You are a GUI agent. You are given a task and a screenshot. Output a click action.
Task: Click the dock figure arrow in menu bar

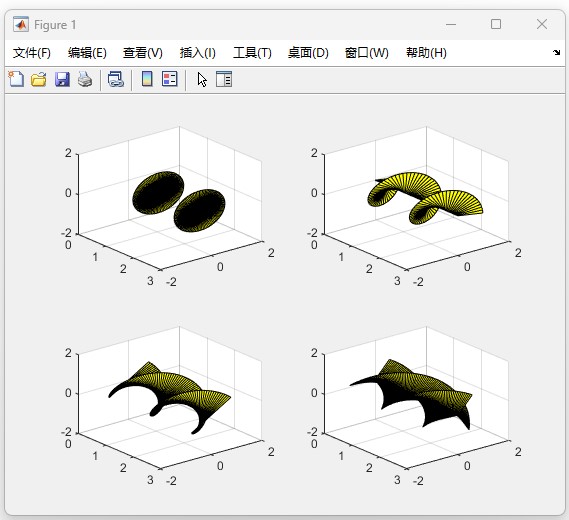pyautogui.click(x=556, y=53)
